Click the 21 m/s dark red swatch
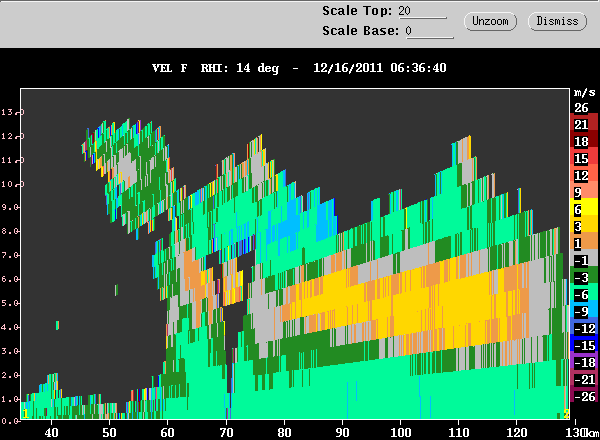This screenshot has height=440, width=600. click(x=584, y=124)
